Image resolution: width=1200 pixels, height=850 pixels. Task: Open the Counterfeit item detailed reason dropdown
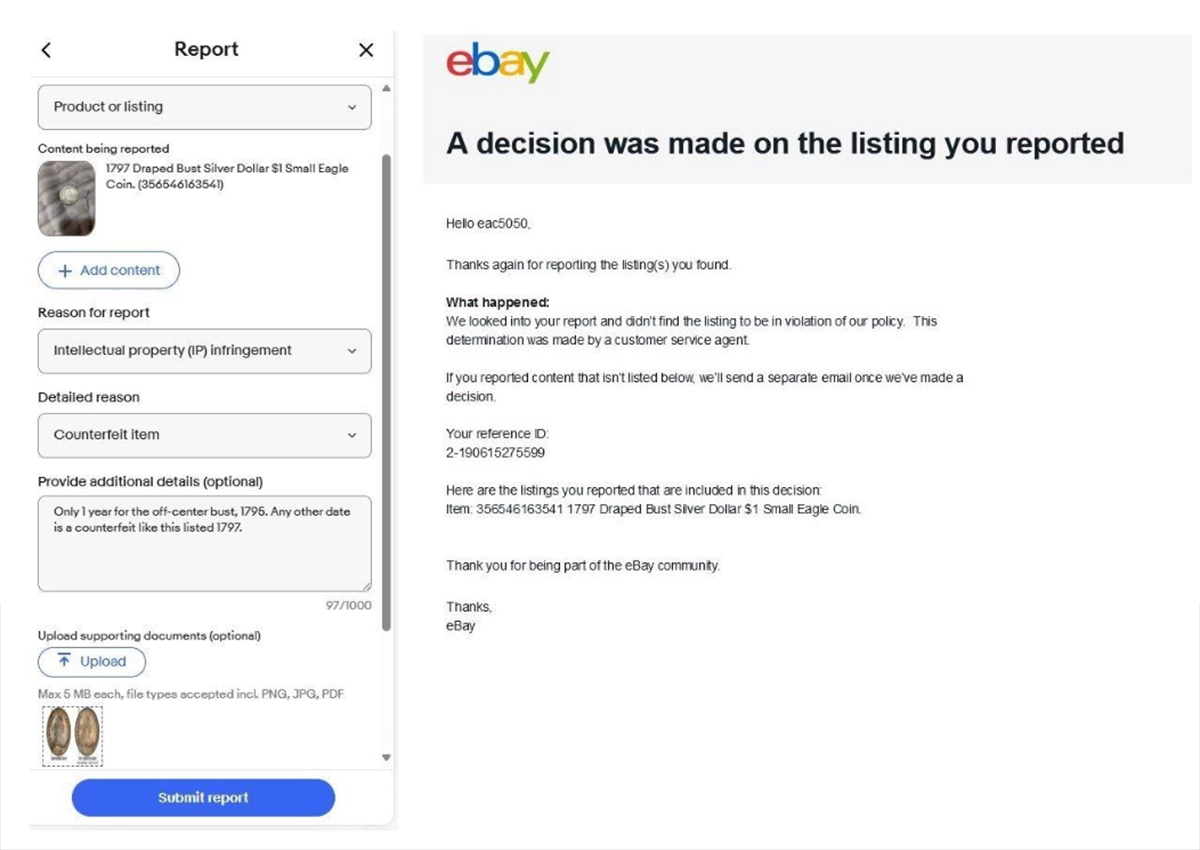pyautogui.click(x=204, y=435)
